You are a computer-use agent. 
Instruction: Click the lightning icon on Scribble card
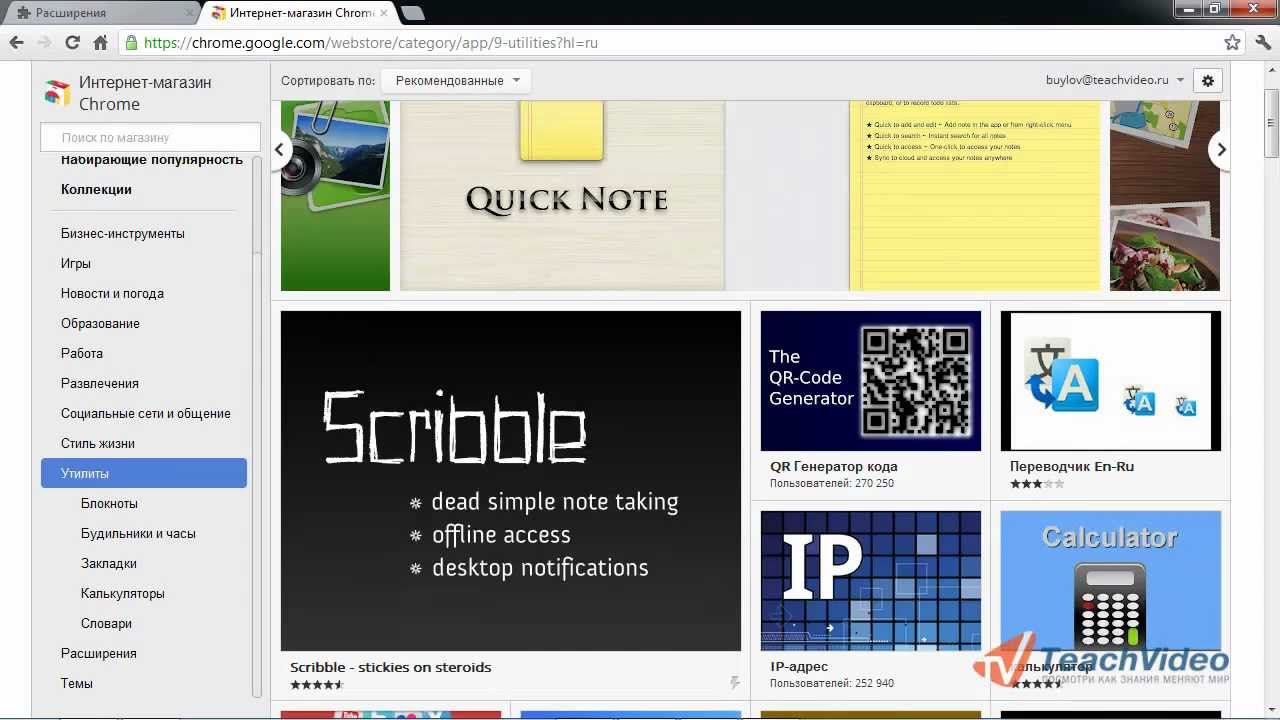[x=734, y=683]
